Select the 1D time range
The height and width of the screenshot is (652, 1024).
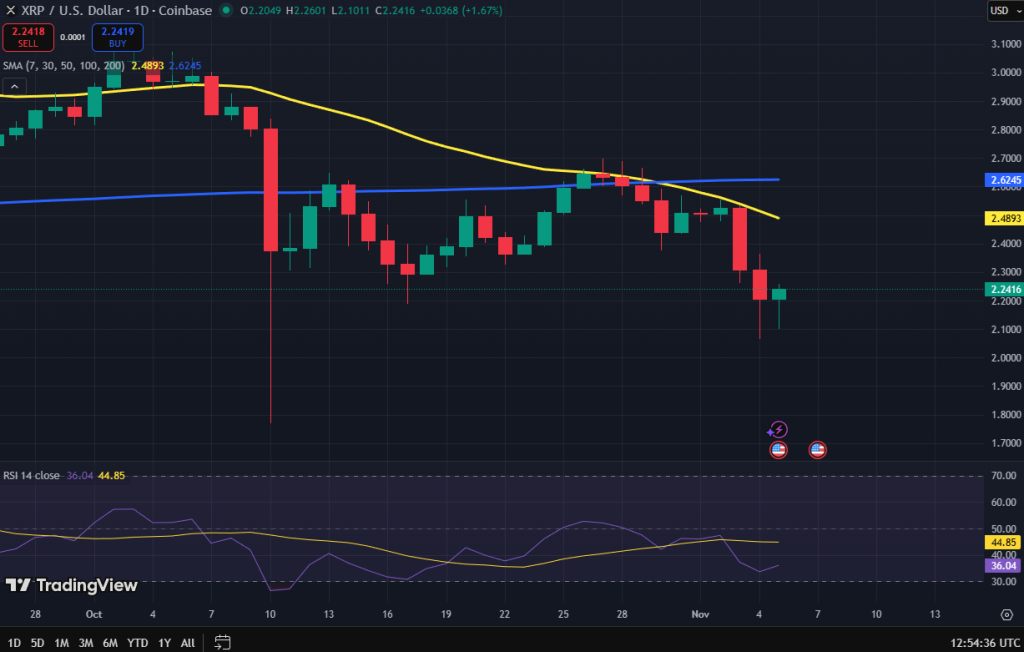14,642
